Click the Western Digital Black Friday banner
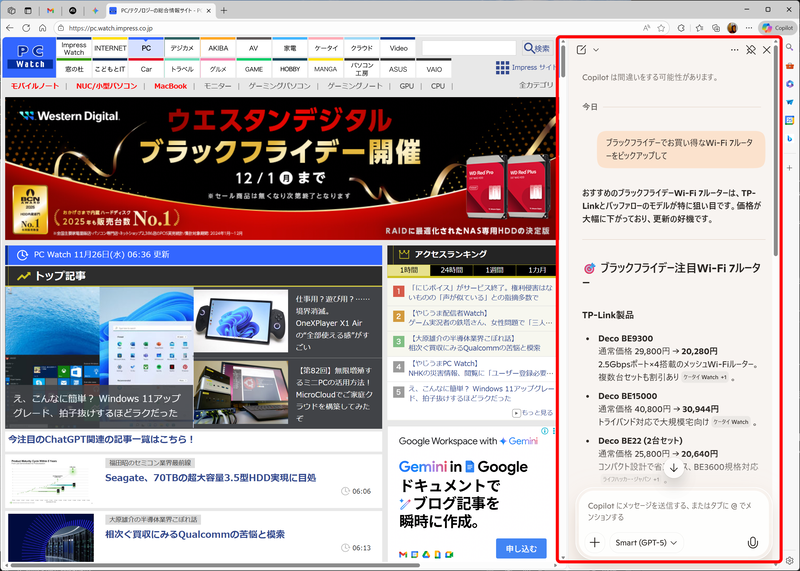The image size is (800, 571). coord(280,168)
